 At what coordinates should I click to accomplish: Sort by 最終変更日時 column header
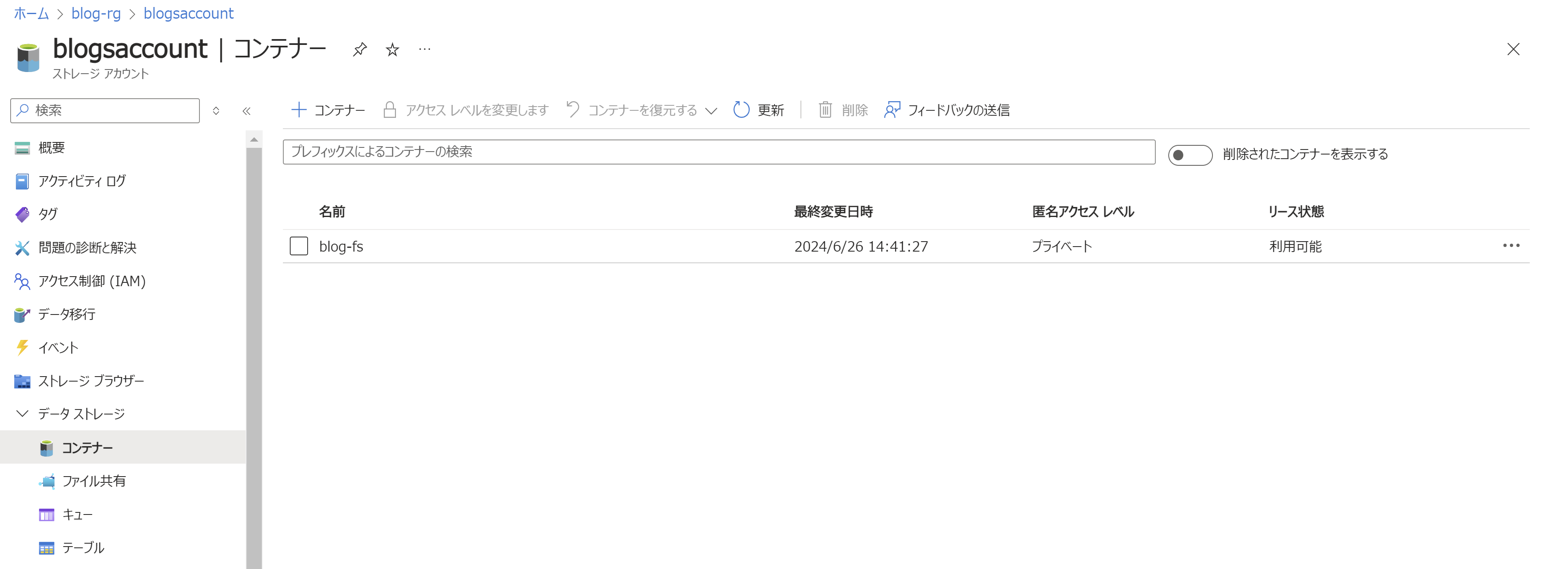833,212
